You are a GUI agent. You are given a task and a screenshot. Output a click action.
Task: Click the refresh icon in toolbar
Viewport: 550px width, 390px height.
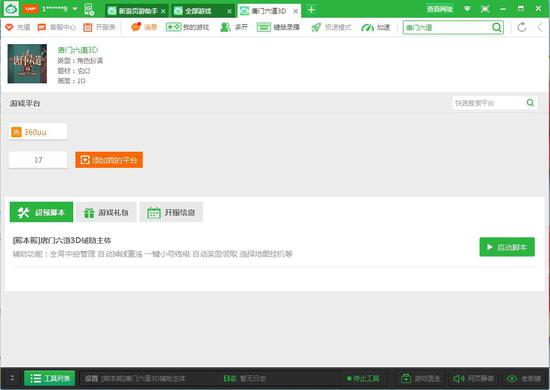coord(522,27)
